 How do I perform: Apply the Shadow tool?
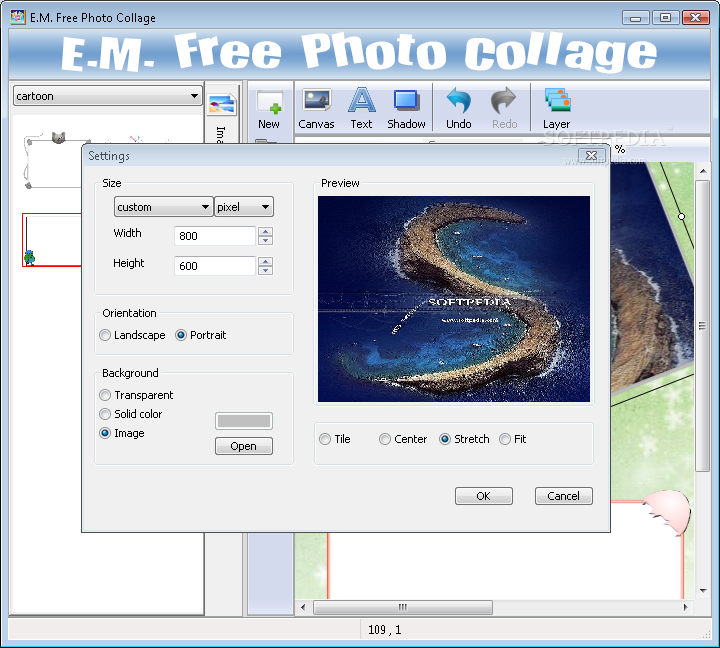406,109
